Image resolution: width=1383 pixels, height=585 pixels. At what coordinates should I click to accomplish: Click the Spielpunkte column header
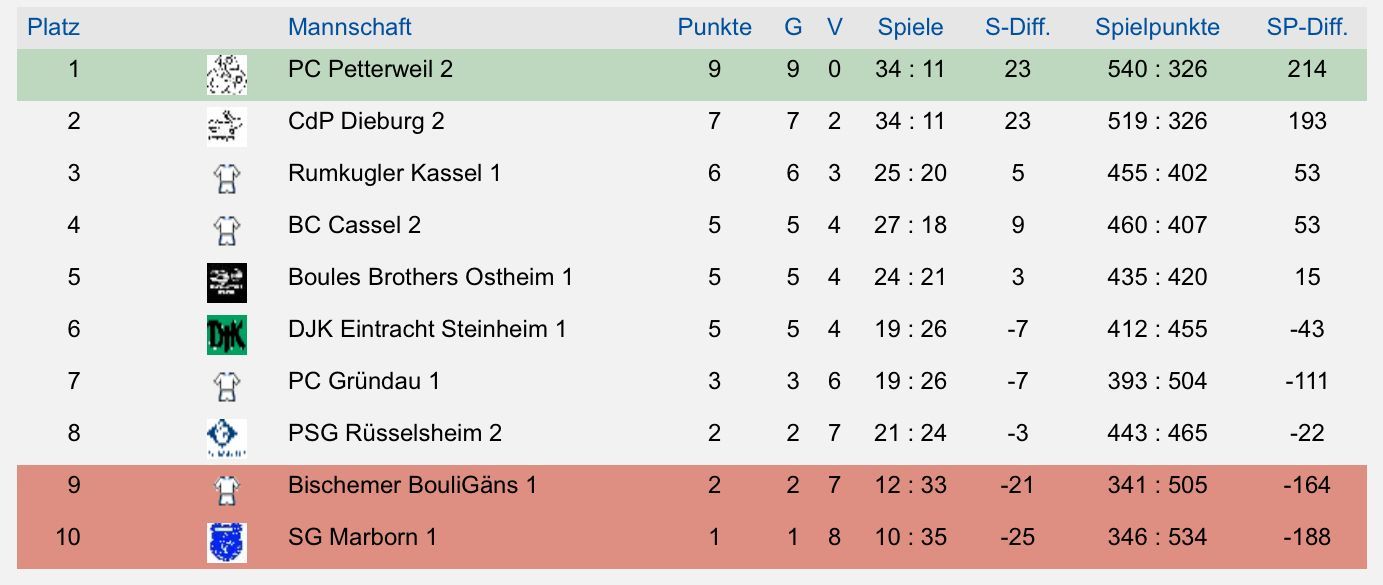pos(1157,27)
